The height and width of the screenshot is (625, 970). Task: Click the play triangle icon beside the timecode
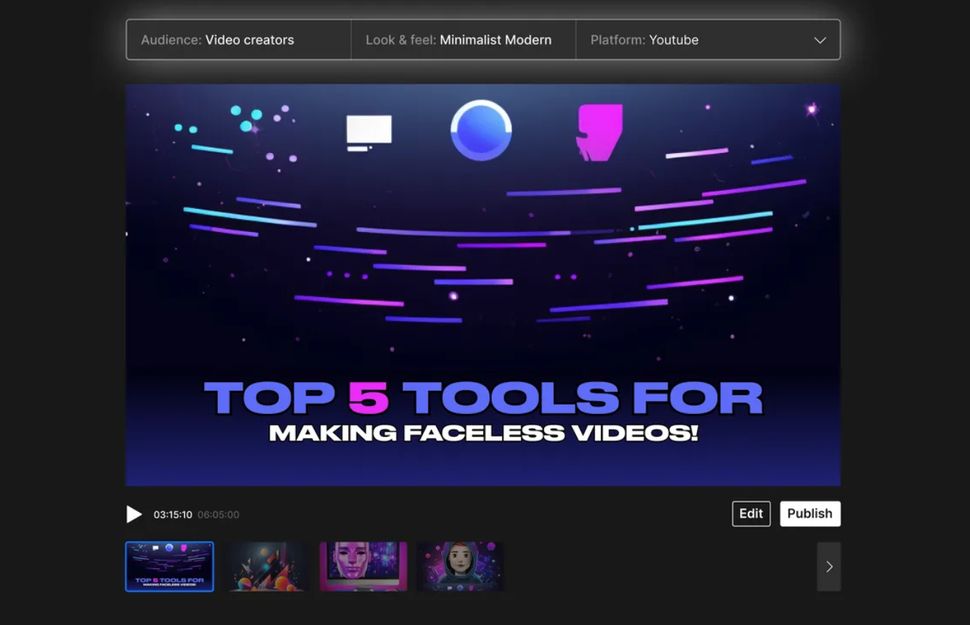(x=134, y=514)
